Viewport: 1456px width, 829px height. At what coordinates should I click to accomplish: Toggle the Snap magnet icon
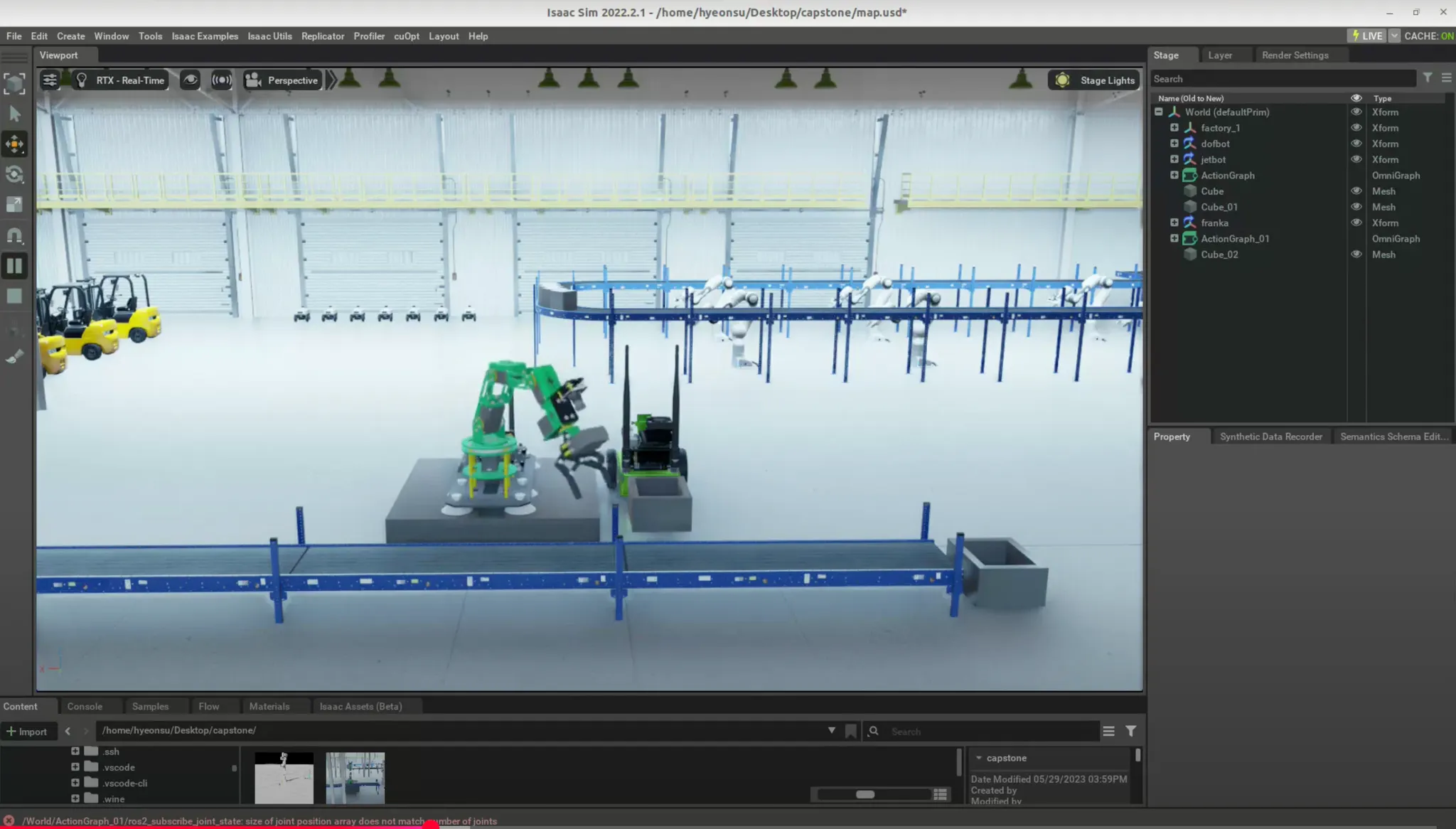14,235
